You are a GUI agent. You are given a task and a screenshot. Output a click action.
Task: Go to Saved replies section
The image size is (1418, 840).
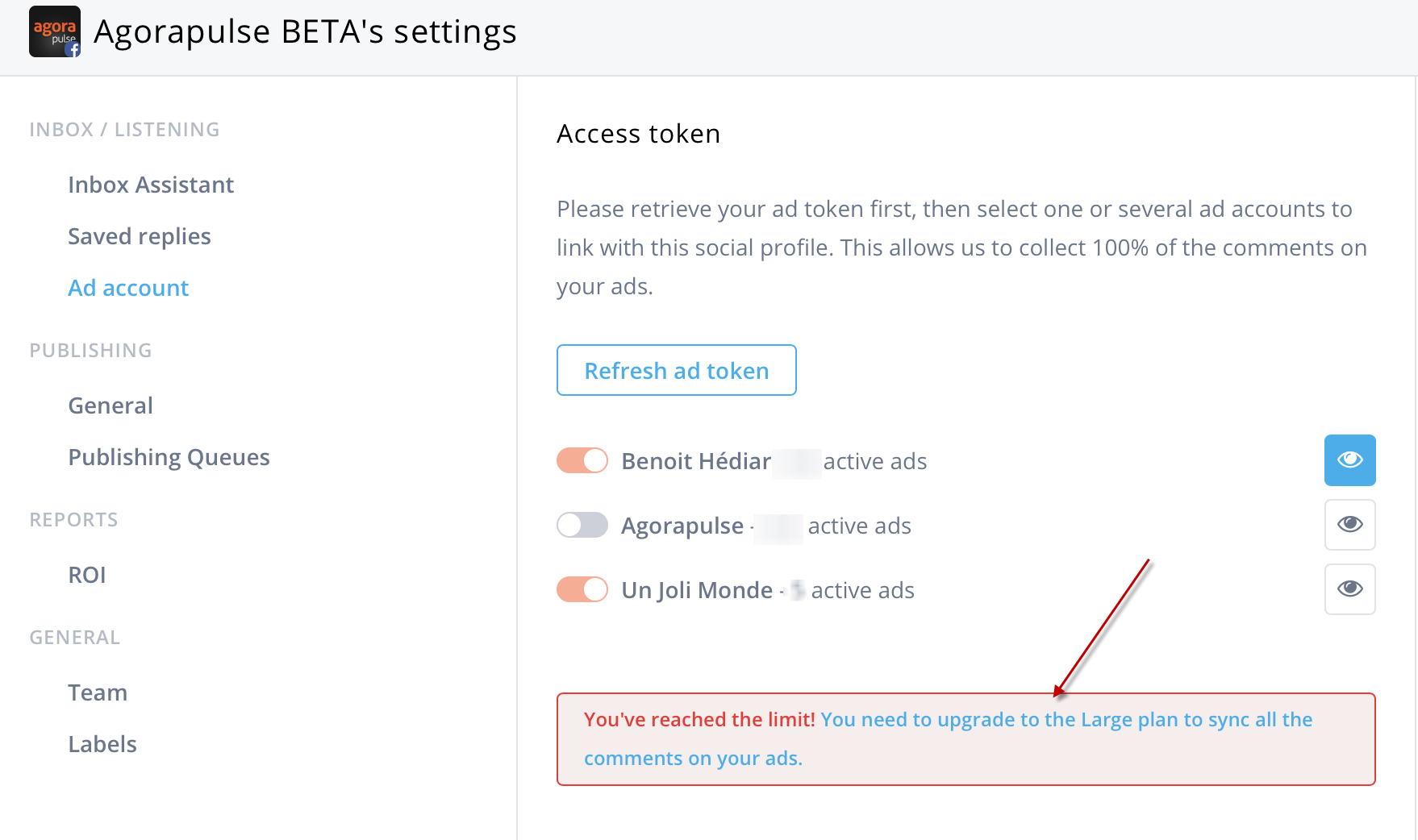click(140, 236)
